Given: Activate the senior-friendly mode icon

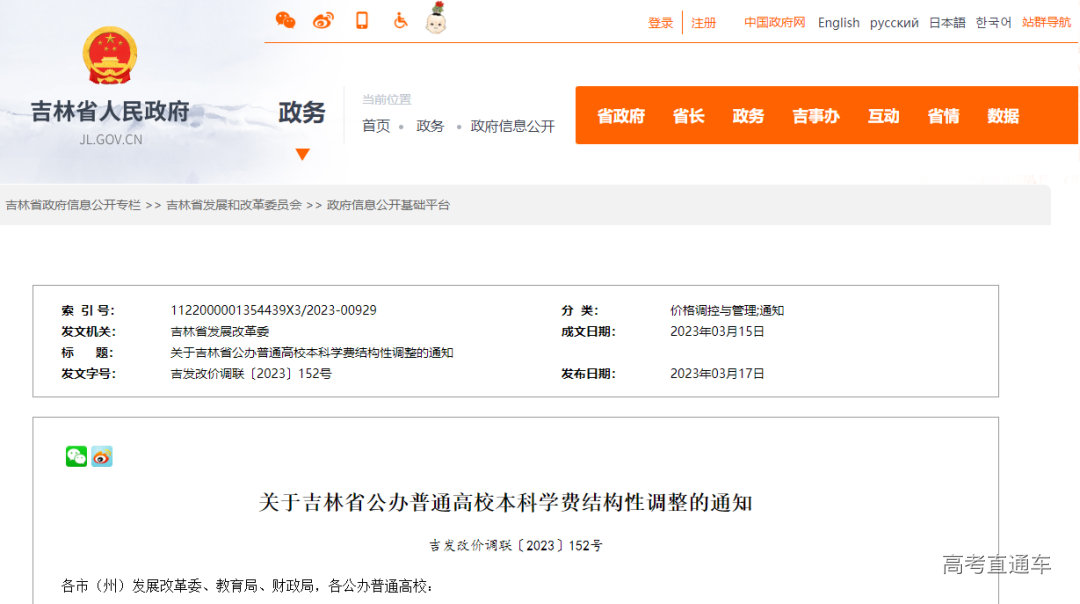Looking at the screenshot, I should click(435, 20).
